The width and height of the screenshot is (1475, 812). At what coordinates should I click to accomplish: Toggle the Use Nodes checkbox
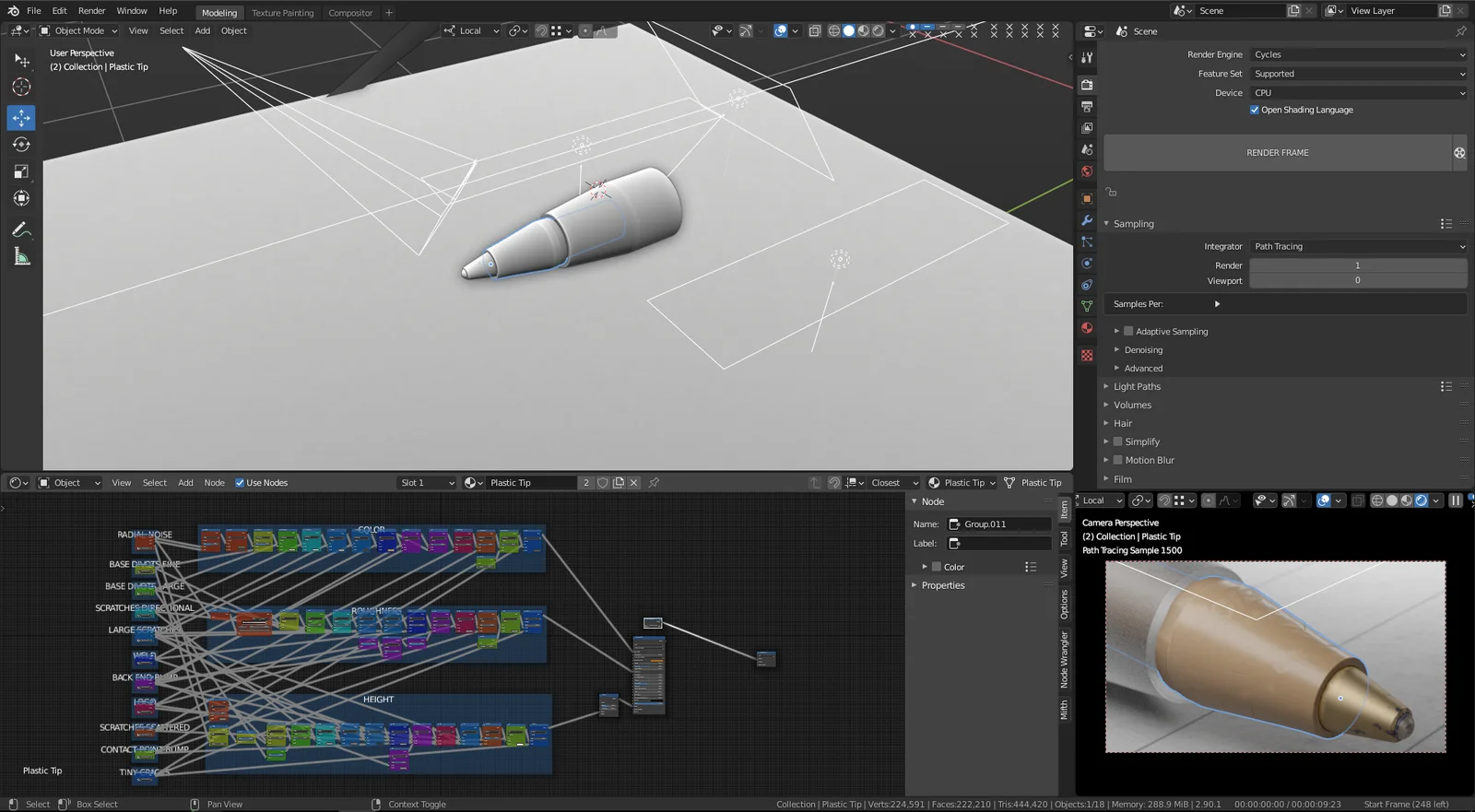point(240,483)
